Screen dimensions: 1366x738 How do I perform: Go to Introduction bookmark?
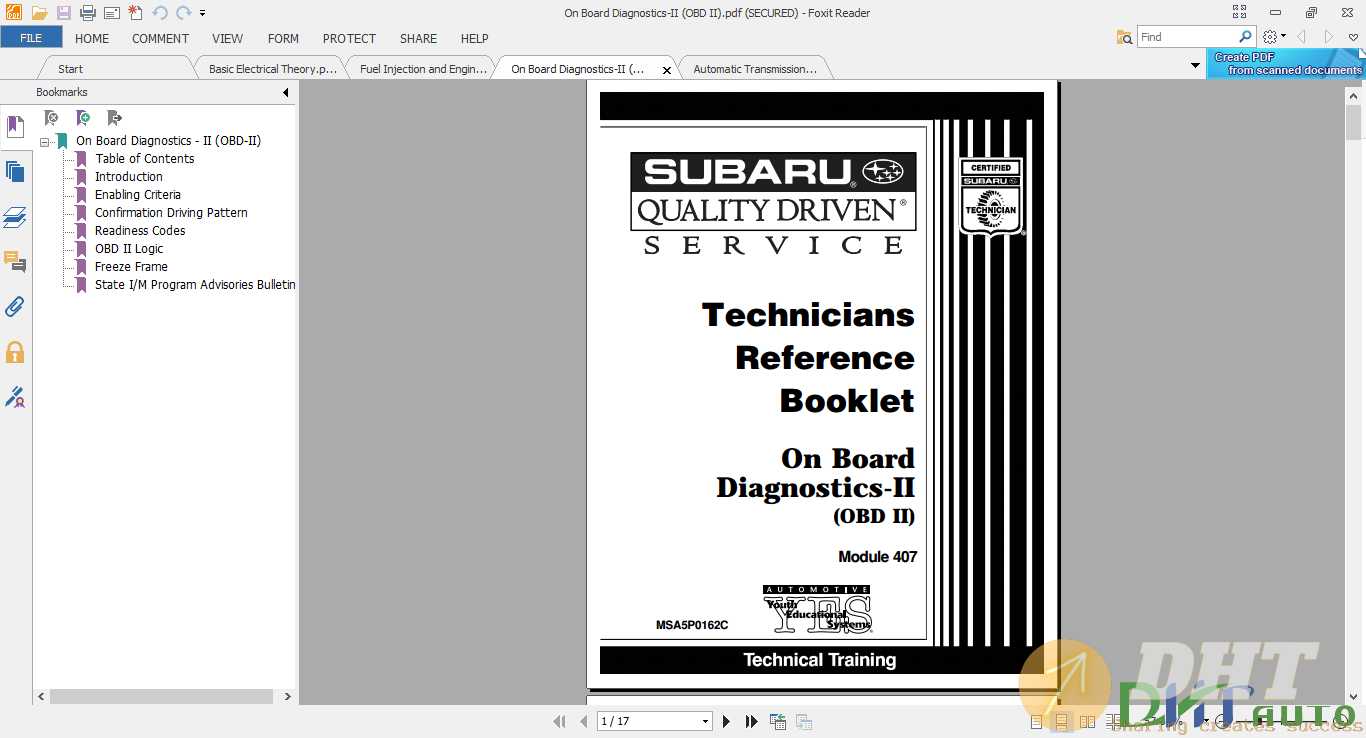pos(129,177)
